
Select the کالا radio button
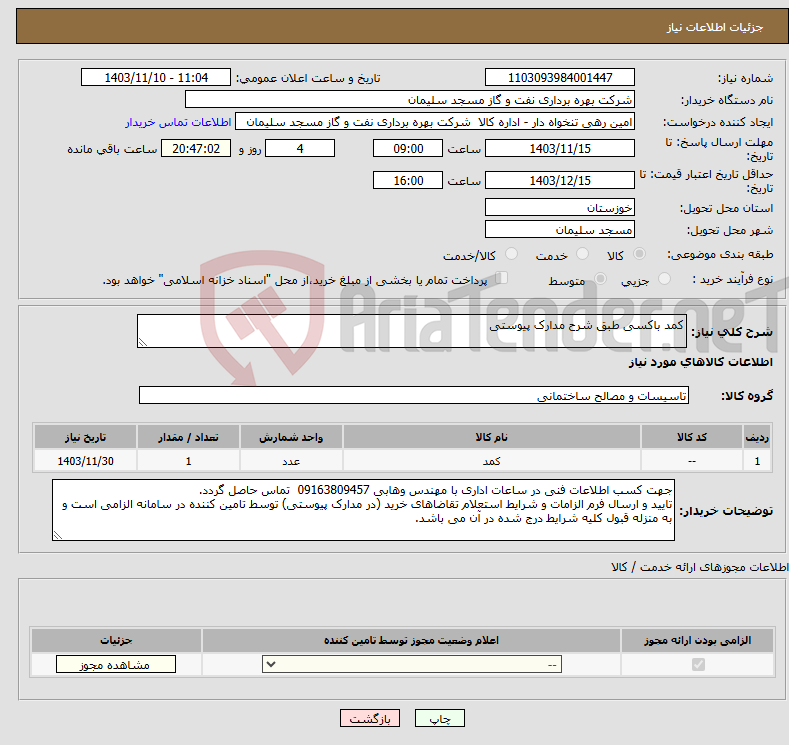tap(639, 254)
